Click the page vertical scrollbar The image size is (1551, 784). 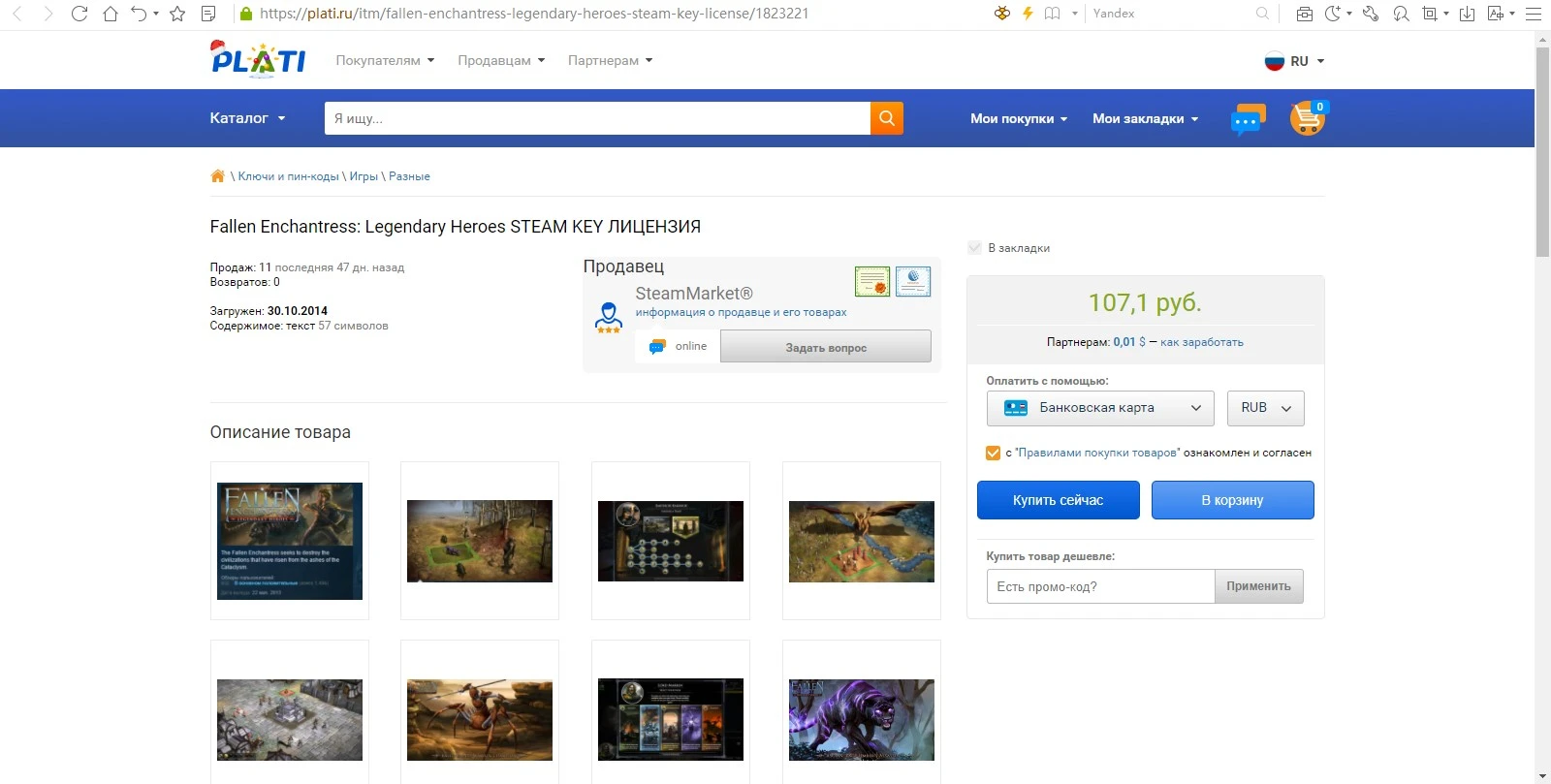(1542, 150)
